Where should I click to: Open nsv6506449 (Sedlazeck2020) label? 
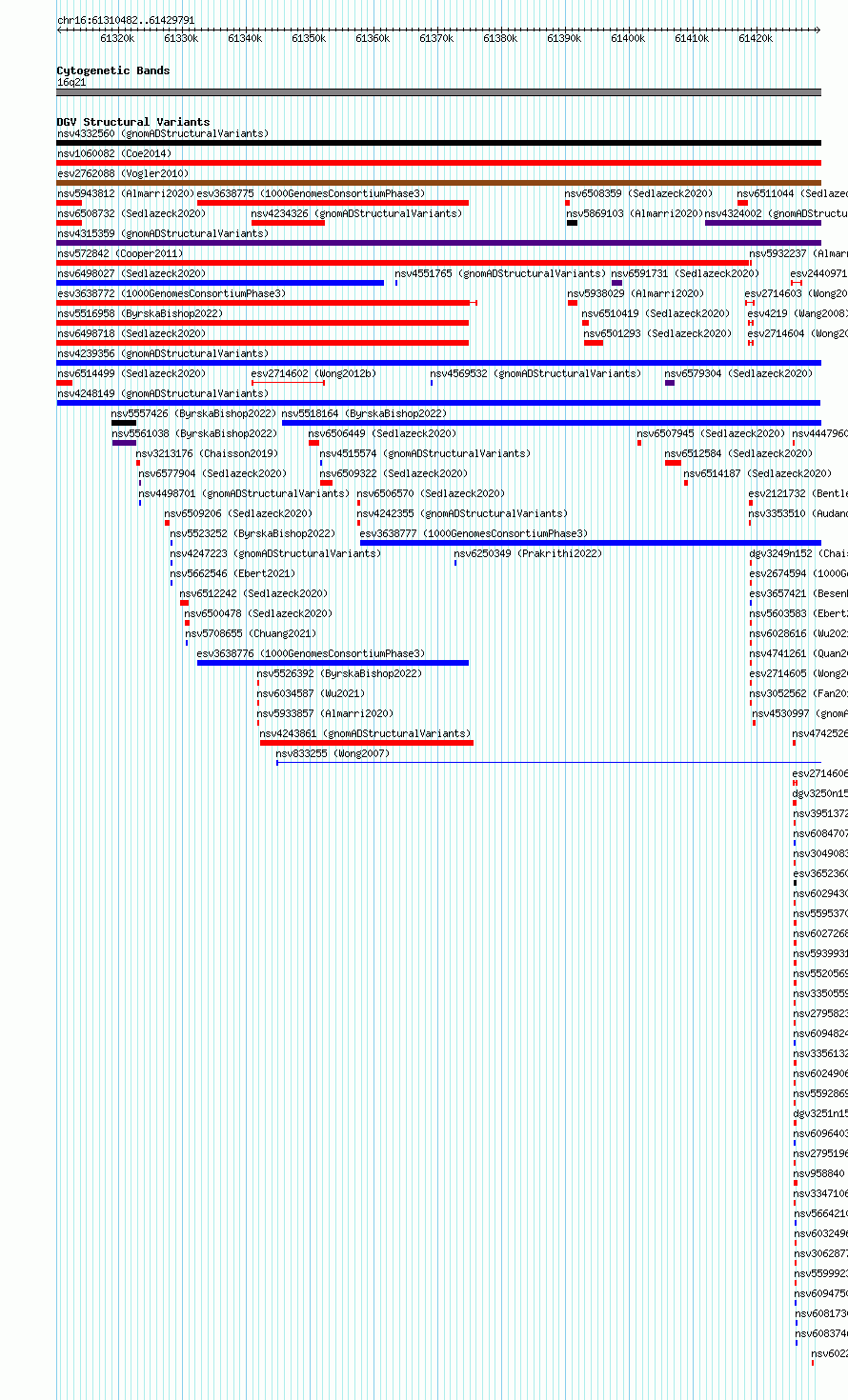coord(382,433)
